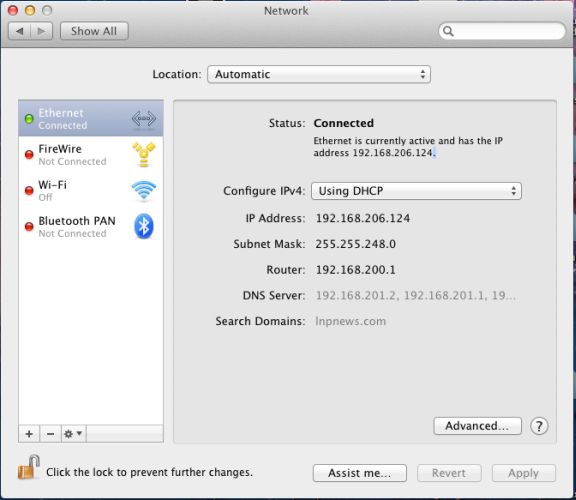
Task: Click the magnifying glass search icon
Action: (x=448, y=31)
